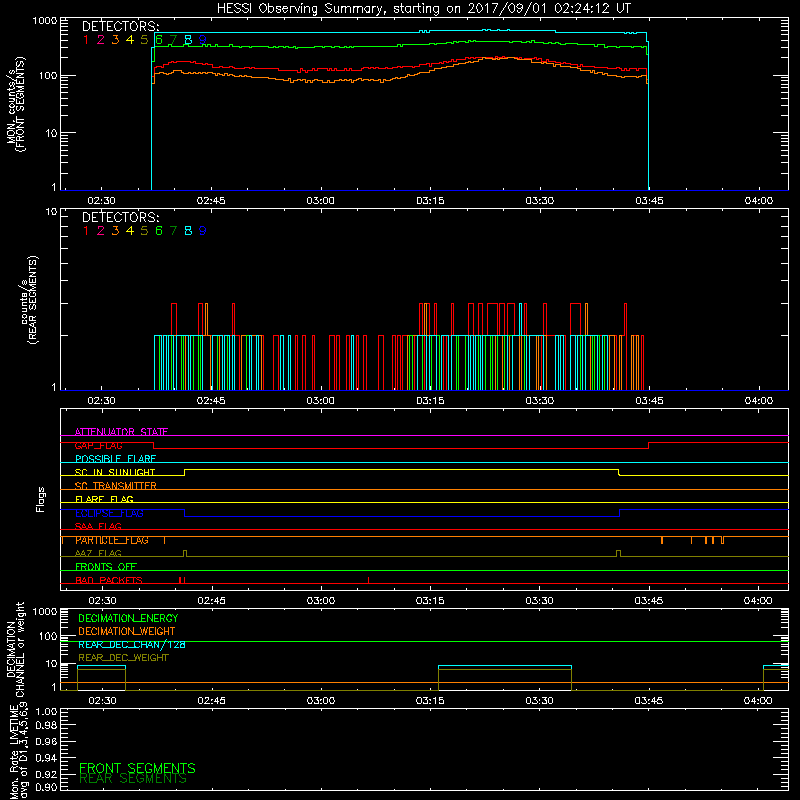Click detector 9 in front segments legend
Viewport: 800px width, 800px height.
[203, 40]
